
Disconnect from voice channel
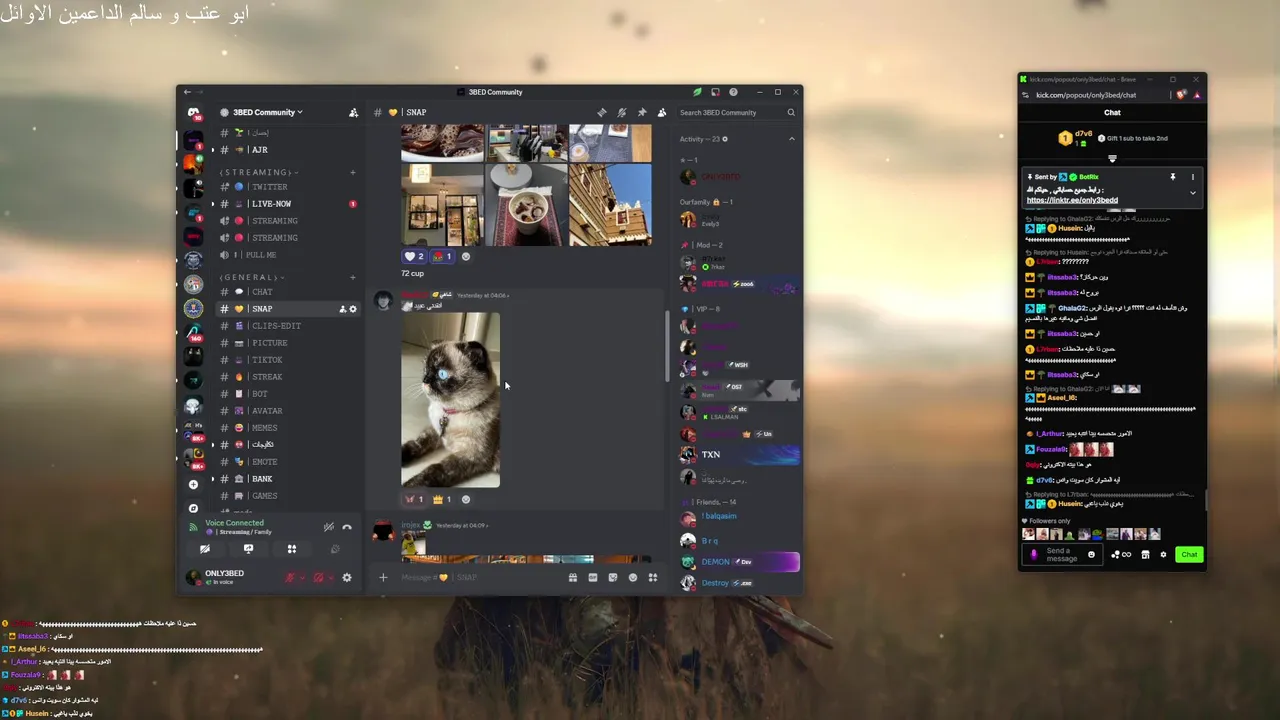pyautogui.click(x=347, y=527)
